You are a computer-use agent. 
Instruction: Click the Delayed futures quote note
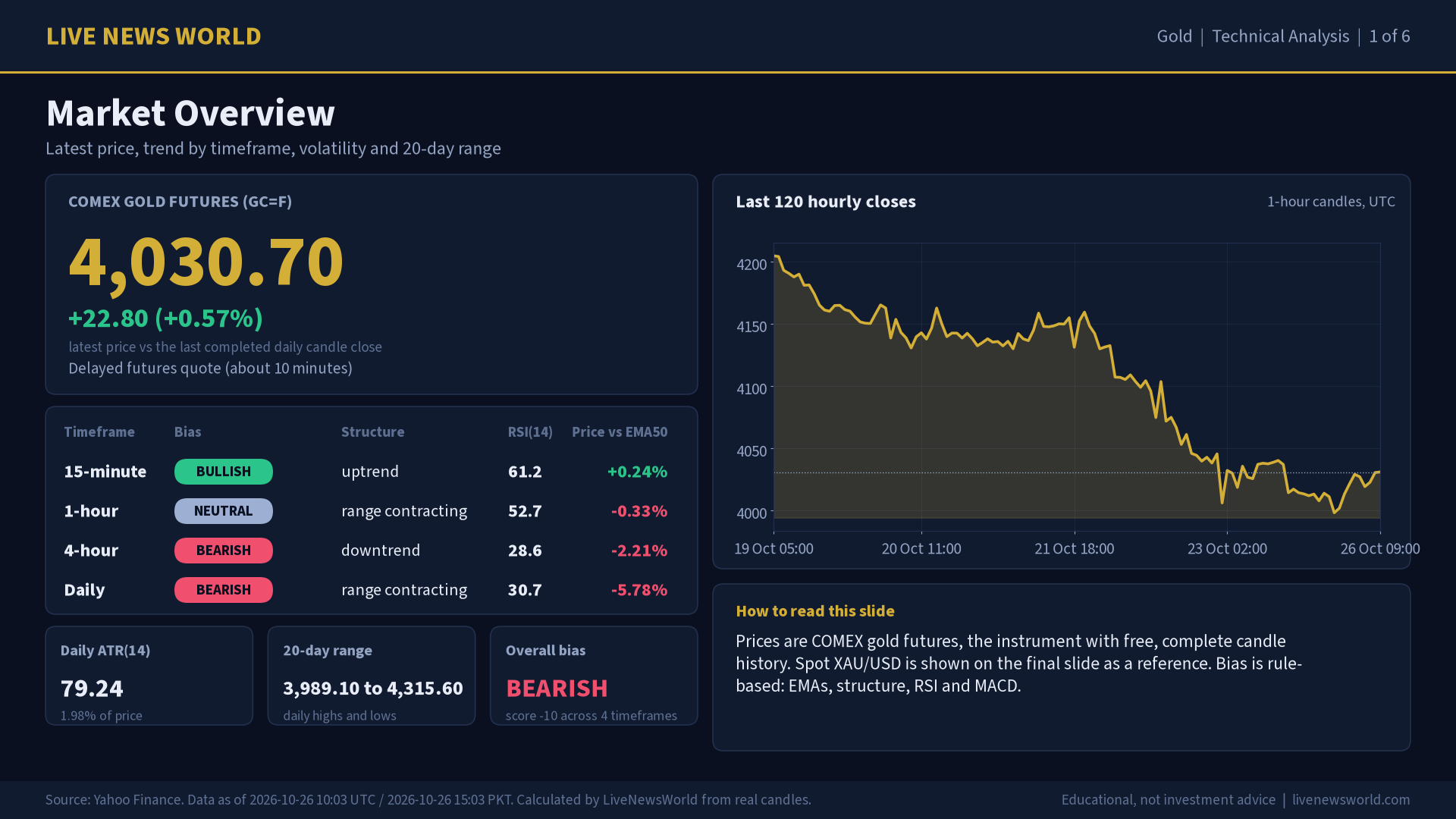[x=211, y=369]
